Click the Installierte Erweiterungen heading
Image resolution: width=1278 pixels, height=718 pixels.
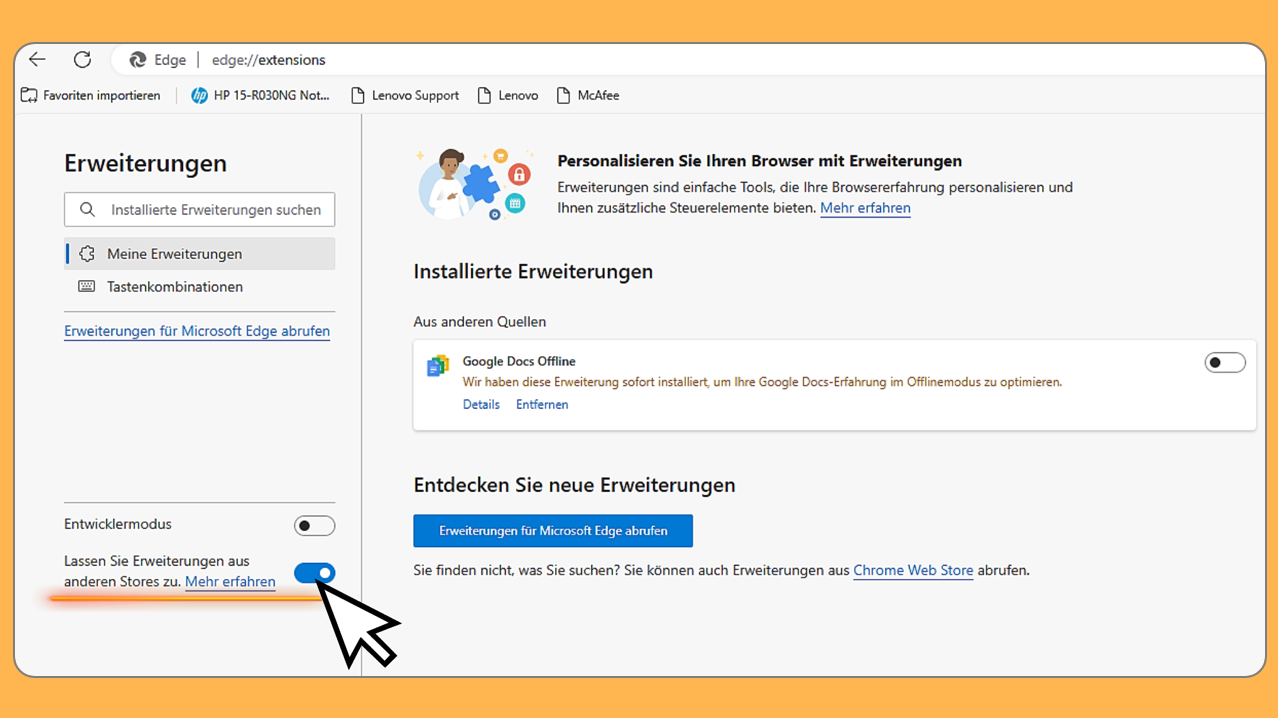pos(533,271)
